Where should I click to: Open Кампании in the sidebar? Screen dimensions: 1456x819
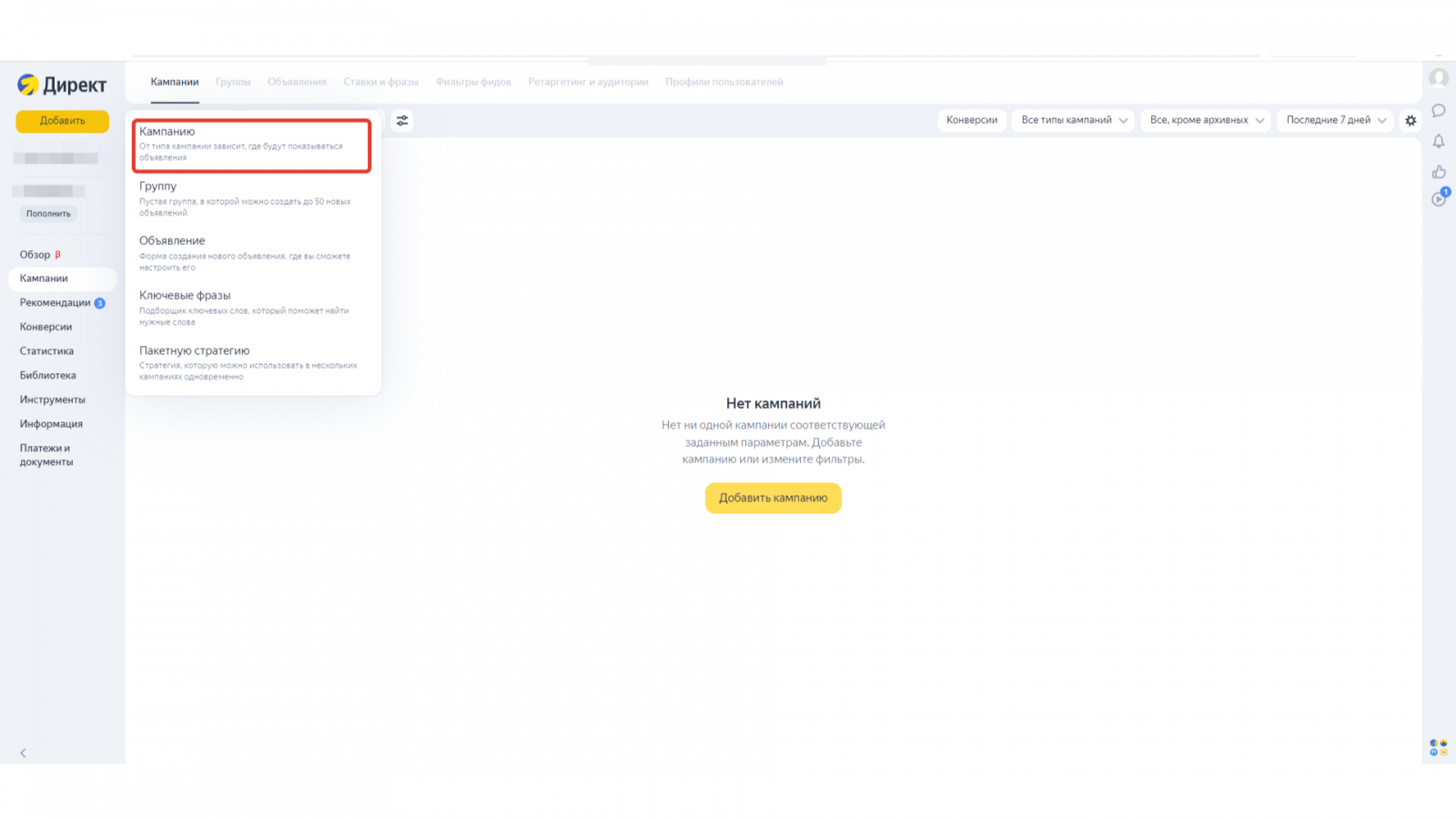(62, 278)
